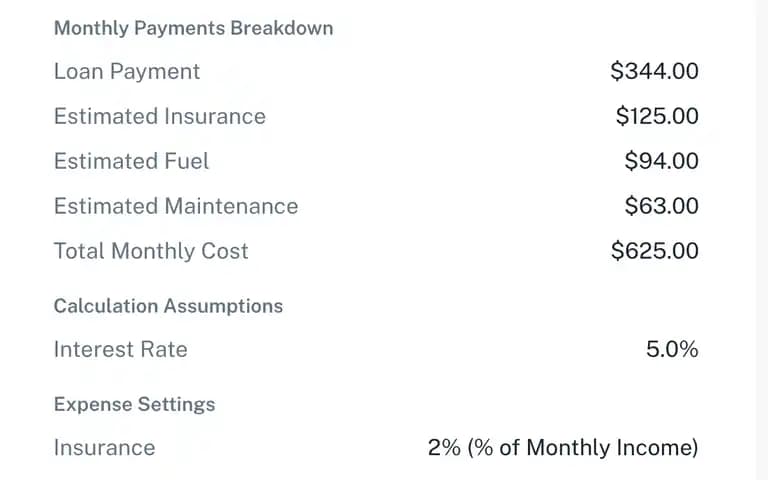Select the Insurance expense setting label
Viewport: 768px width, 480px height.
coord(104,448)
